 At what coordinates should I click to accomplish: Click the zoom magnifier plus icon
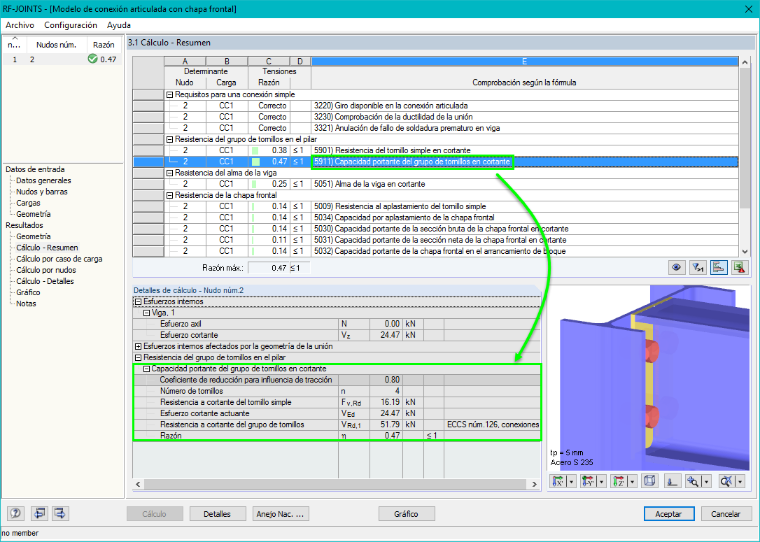point(694,481)
